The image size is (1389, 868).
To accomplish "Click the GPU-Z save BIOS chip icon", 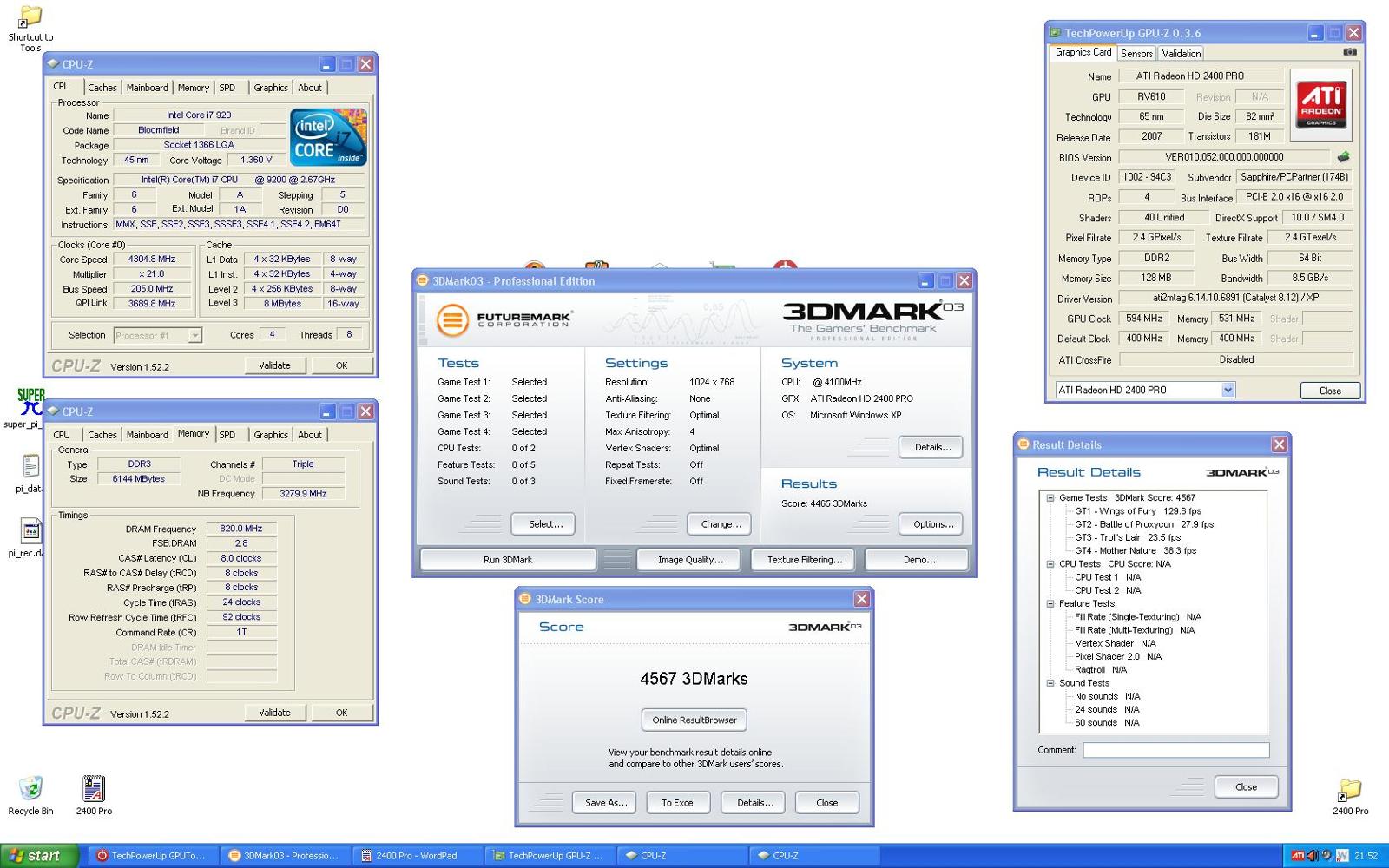I will click(1343, 157).
